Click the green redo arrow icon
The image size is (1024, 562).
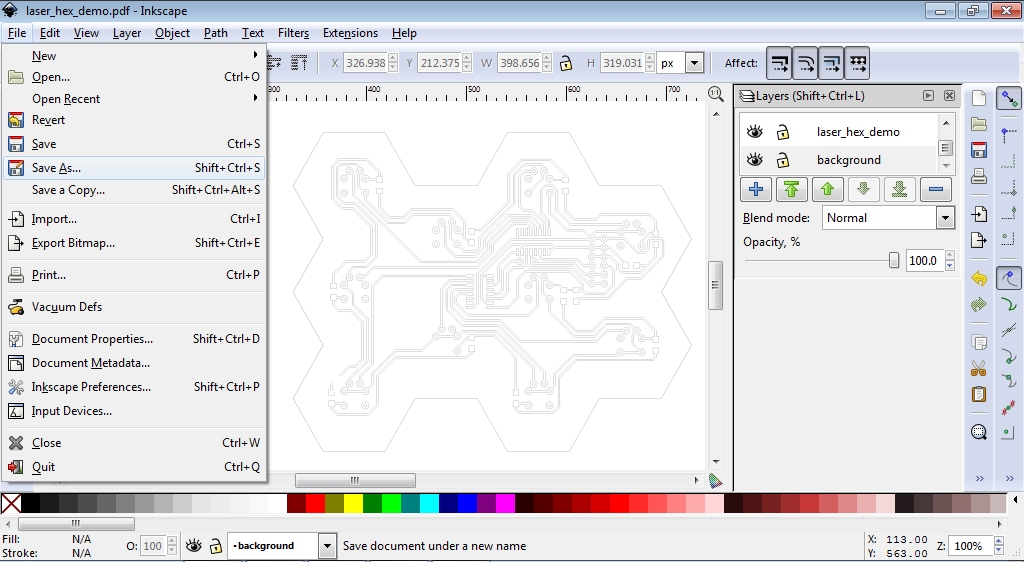[x=978, y=304]
